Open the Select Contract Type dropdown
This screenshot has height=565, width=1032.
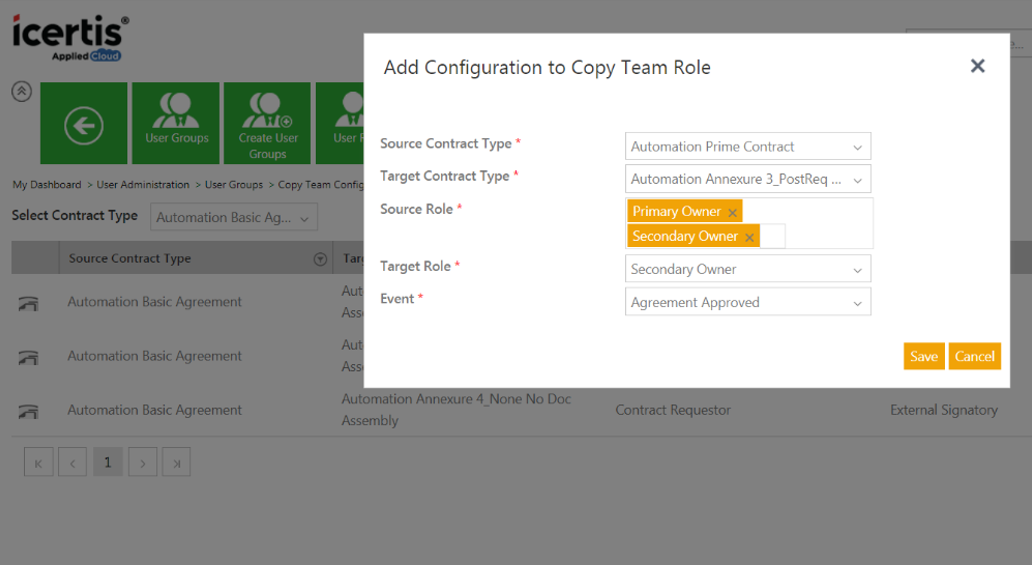pos(234,218)
